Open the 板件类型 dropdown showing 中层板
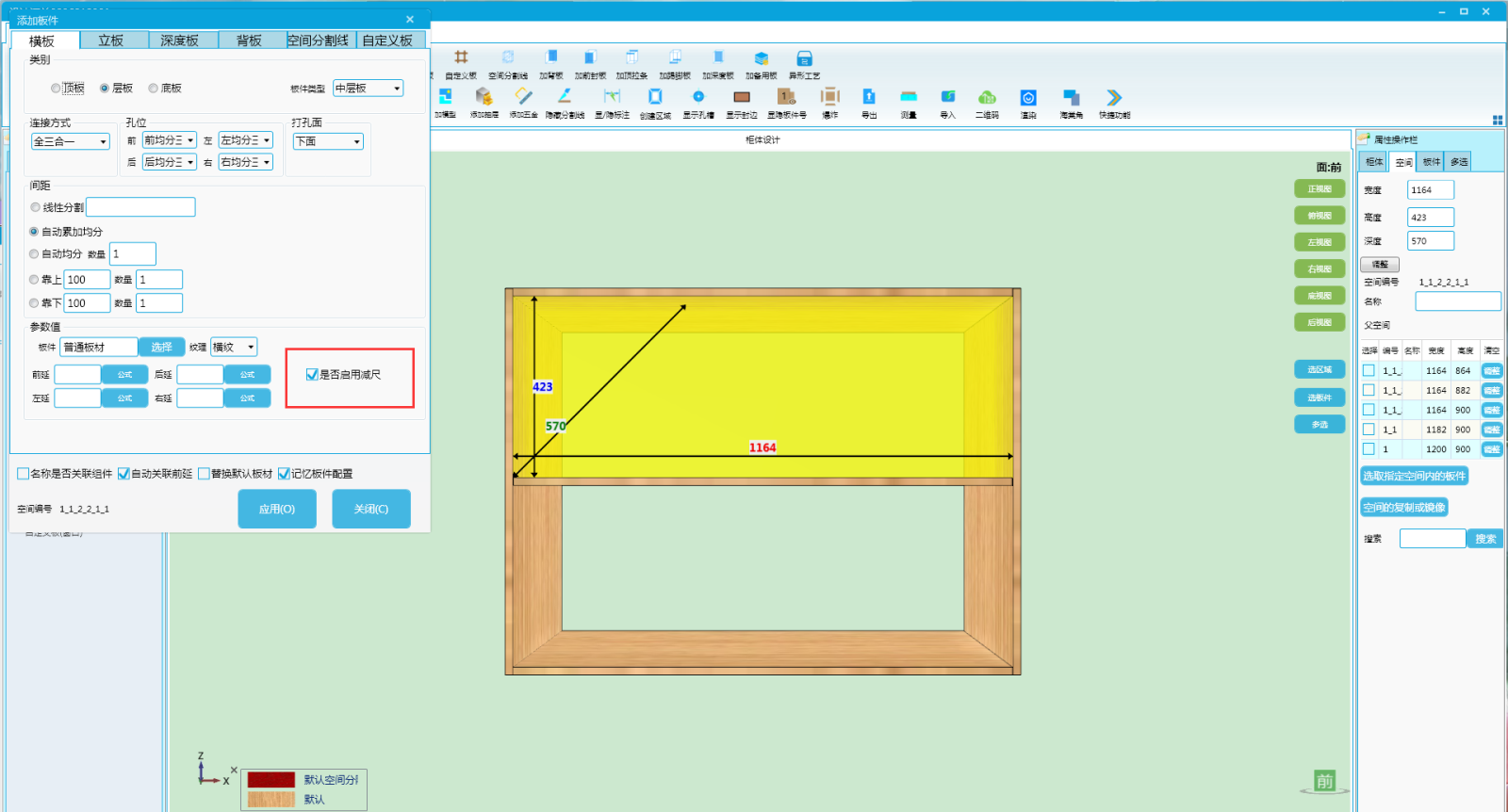The height and width of the screenshot is (812, 1508). [368, 89]
